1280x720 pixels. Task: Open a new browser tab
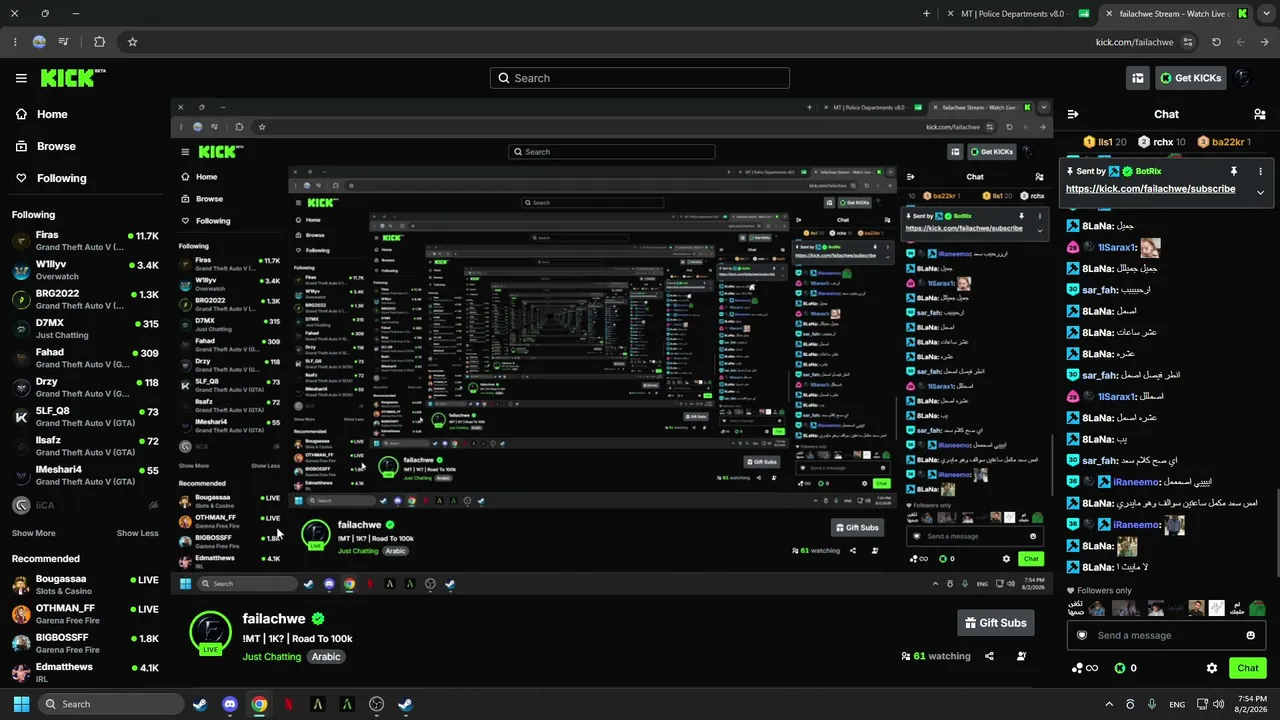926,14
